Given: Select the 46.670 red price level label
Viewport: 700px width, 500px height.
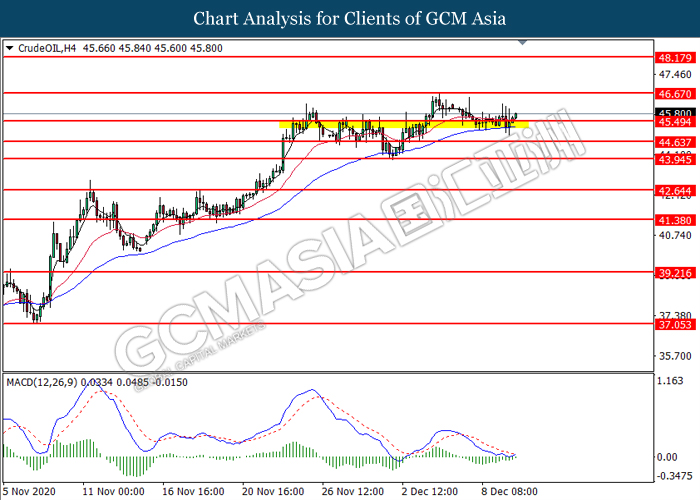Looking at the screenshot, I should pos(675,94).
